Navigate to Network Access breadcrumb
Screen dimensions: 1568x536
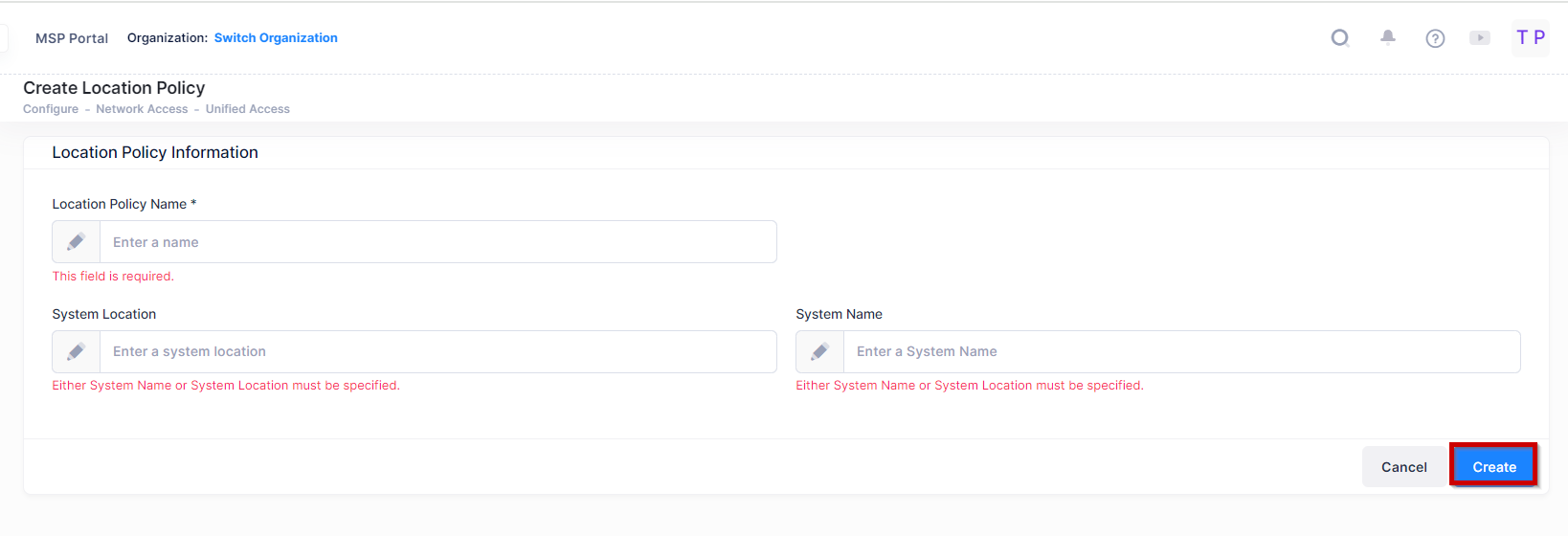coord(142,109)
